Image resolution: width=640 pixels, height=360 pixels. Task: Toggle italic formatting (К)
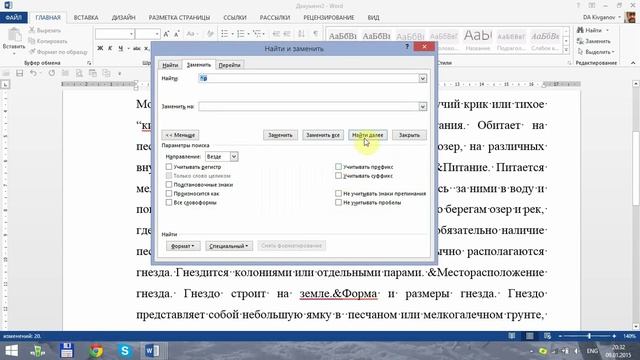click(x=110, y=48)
